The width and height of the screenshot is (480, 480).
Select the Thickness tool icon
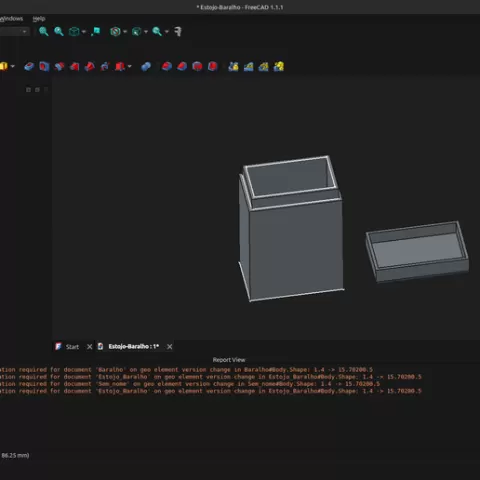pos(212,66)
